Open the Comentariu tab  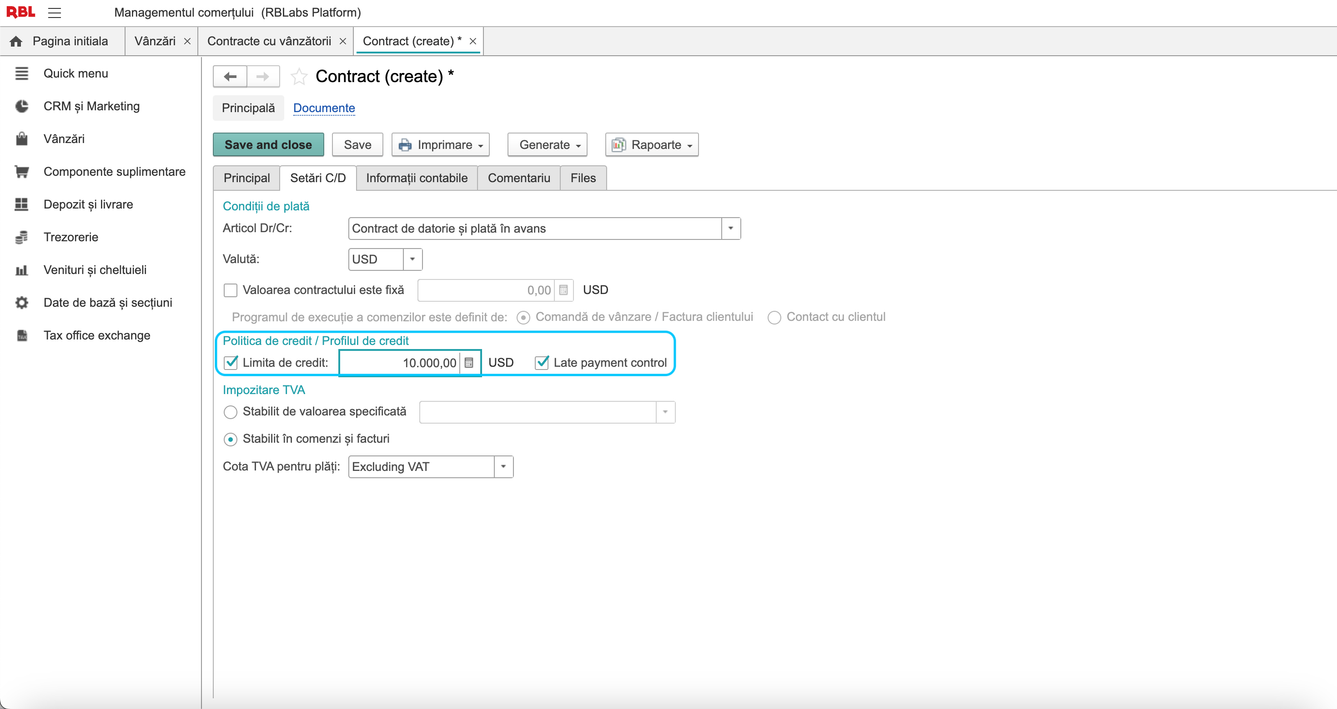tap(519, 178)
